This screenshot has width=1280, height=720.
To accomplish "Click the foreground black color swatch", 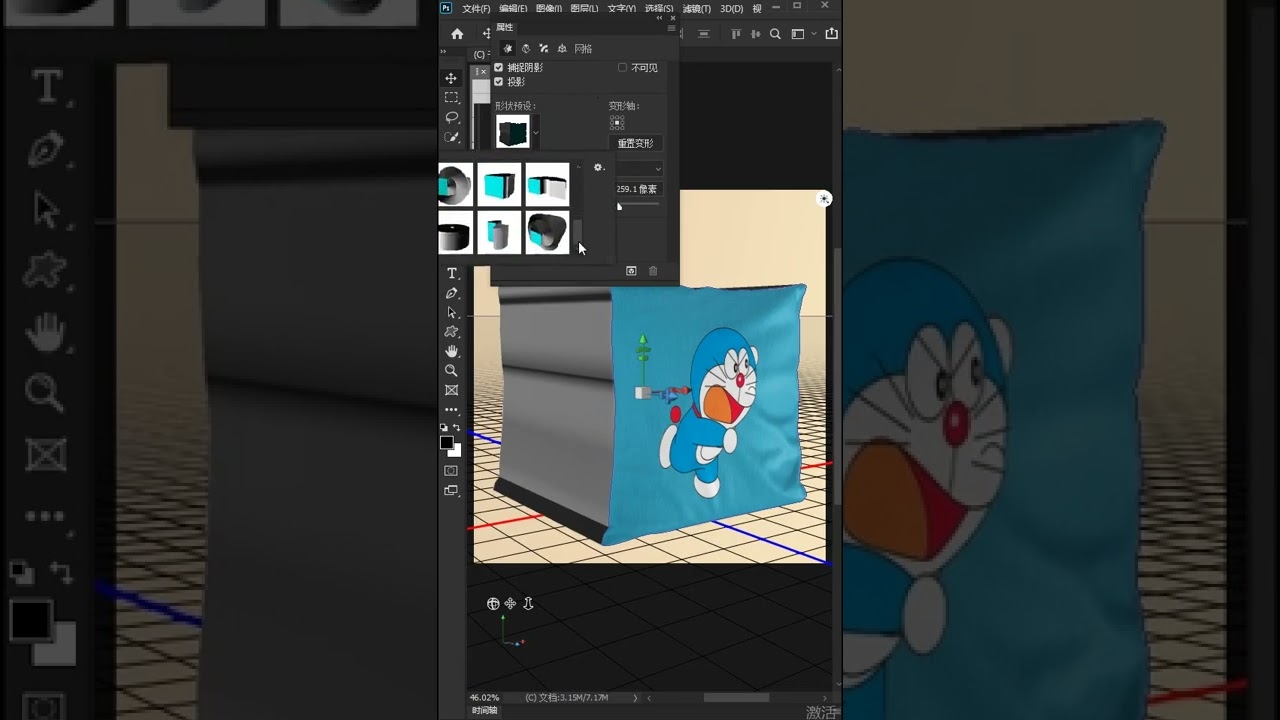I will (446, 442).
